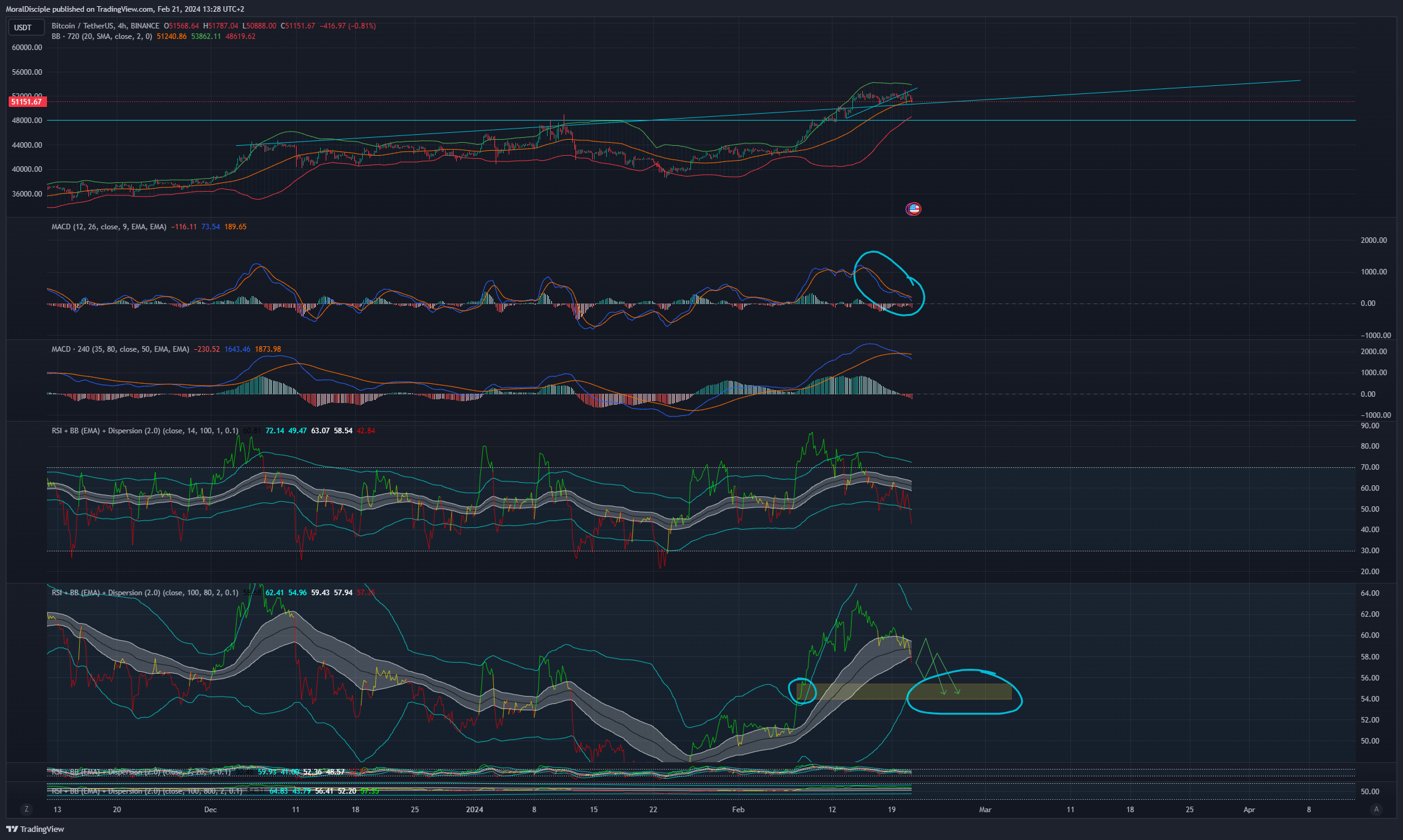
Task: Click the Feb label on the time axis
Action: (x=738, y=810)
